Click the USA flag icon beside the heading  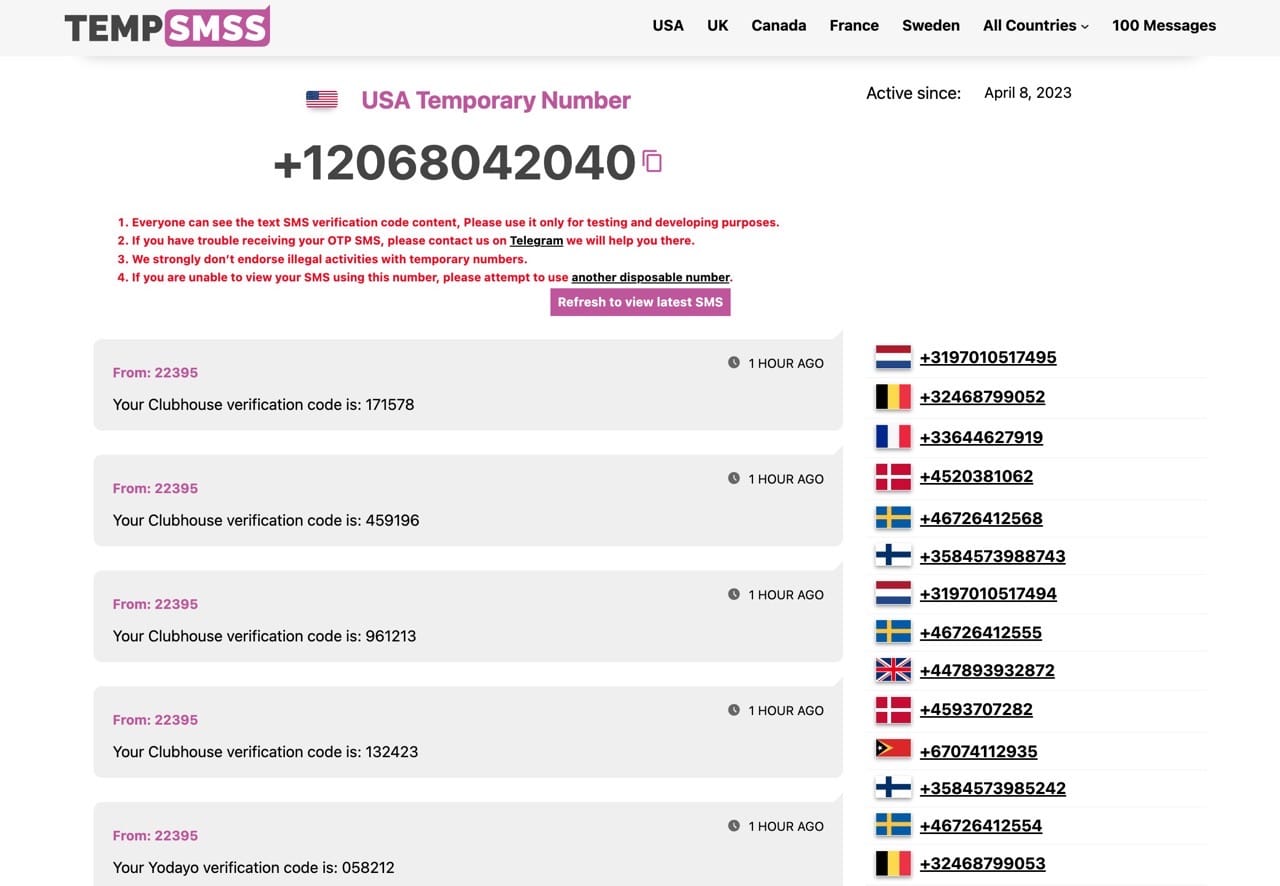pyautogui.click(x=321, y=100)
